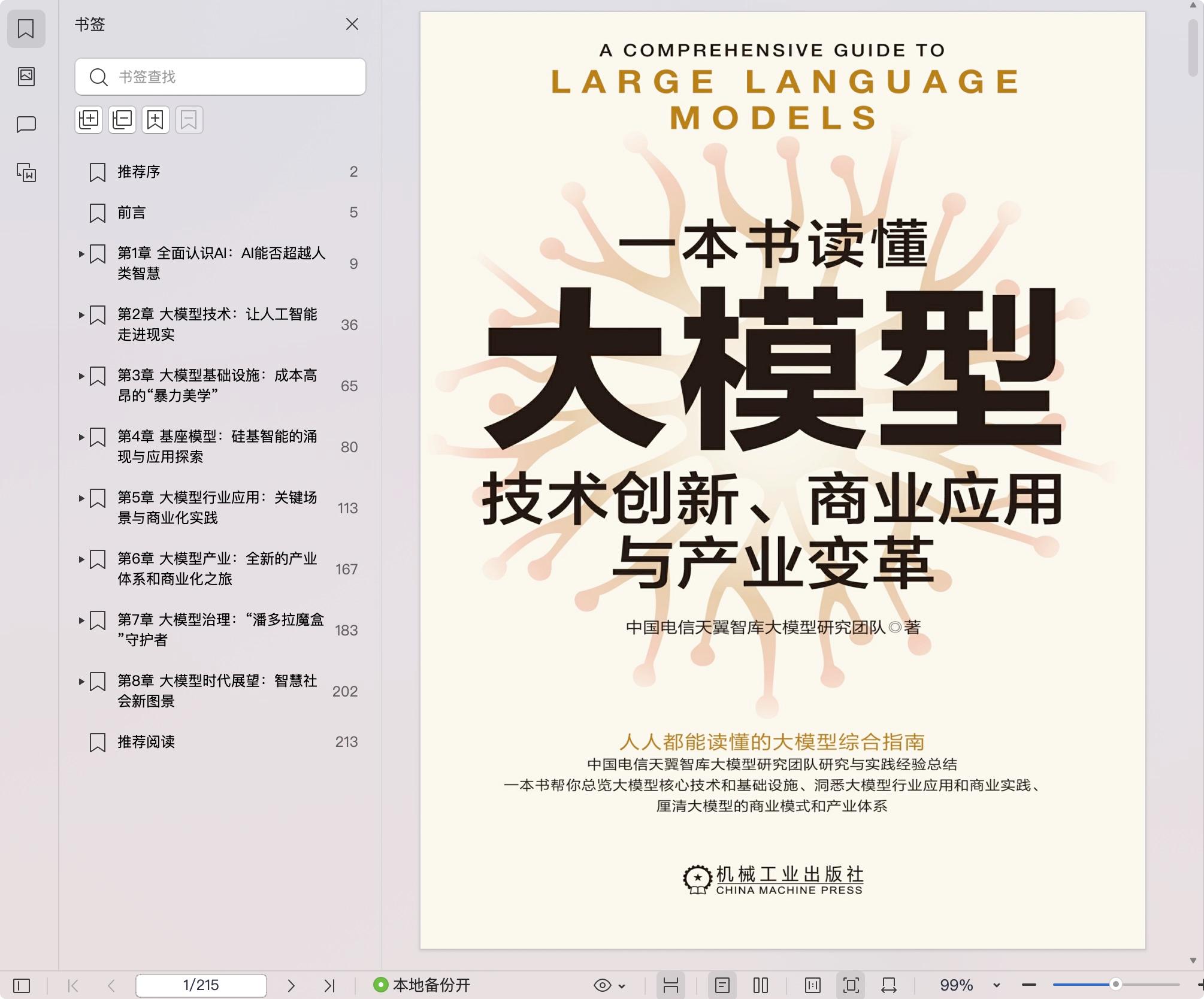Click the collapse all bookmarks icon
Screen dimensions: 1204x999
122,120
